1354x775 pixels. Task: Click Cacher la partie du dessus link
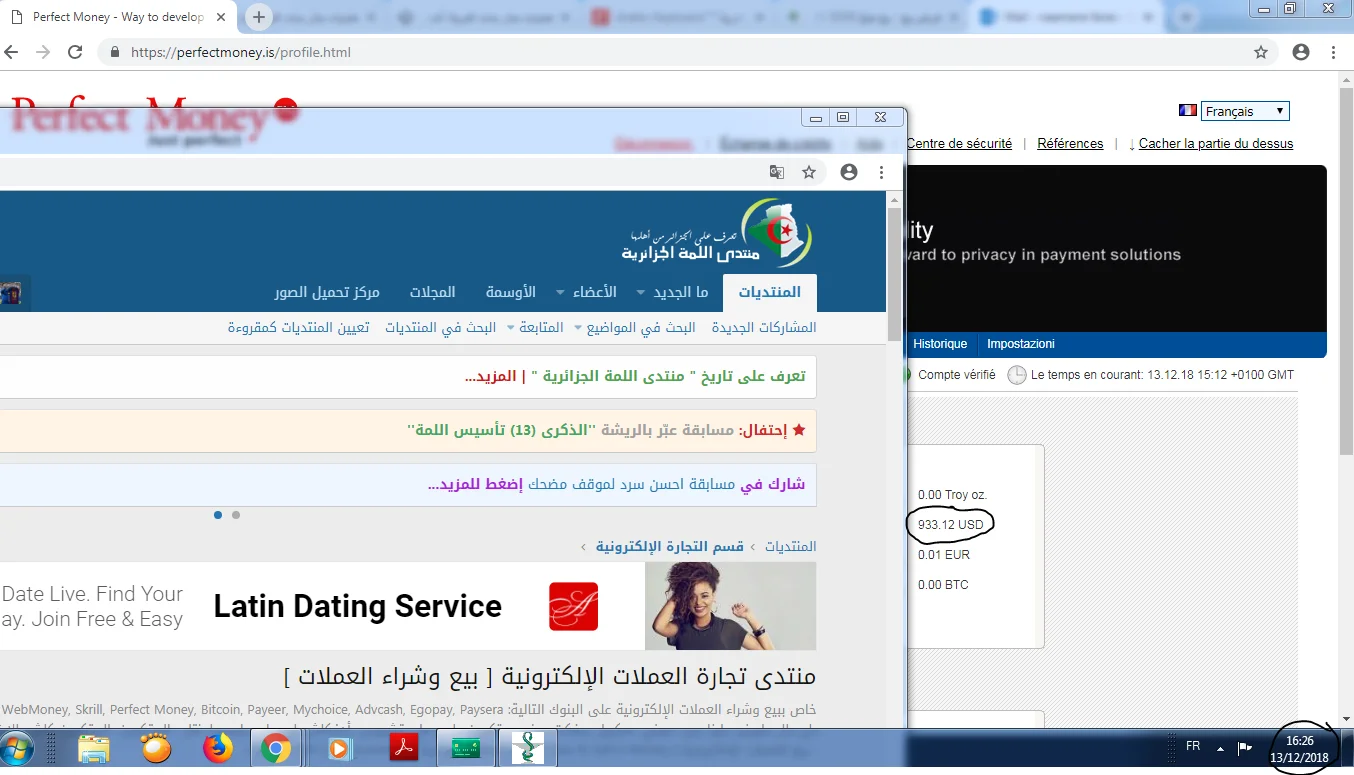click(1215, 144)
